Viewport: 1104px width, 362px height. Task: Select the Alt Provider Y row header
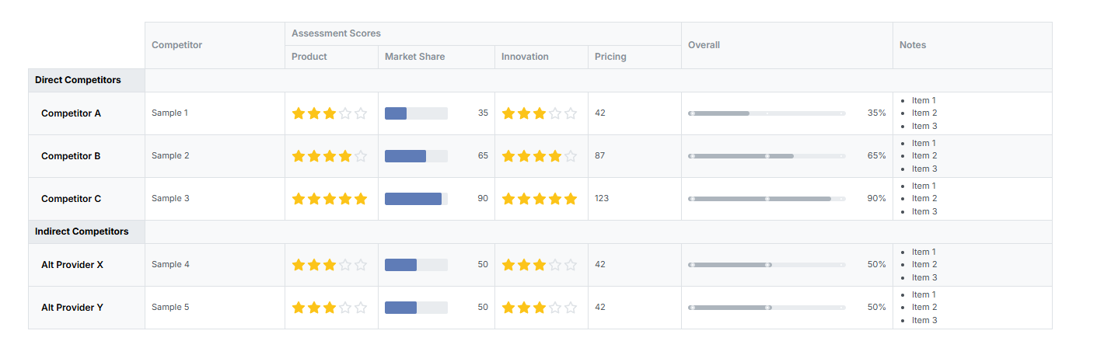click(87, 308)
